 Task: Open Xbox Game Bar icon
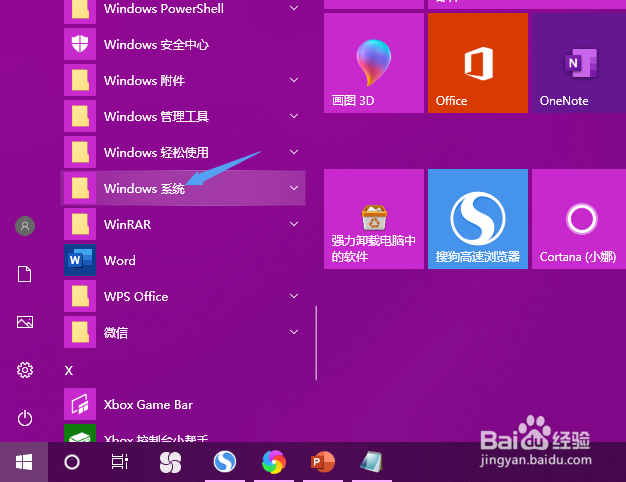(80, 404)
